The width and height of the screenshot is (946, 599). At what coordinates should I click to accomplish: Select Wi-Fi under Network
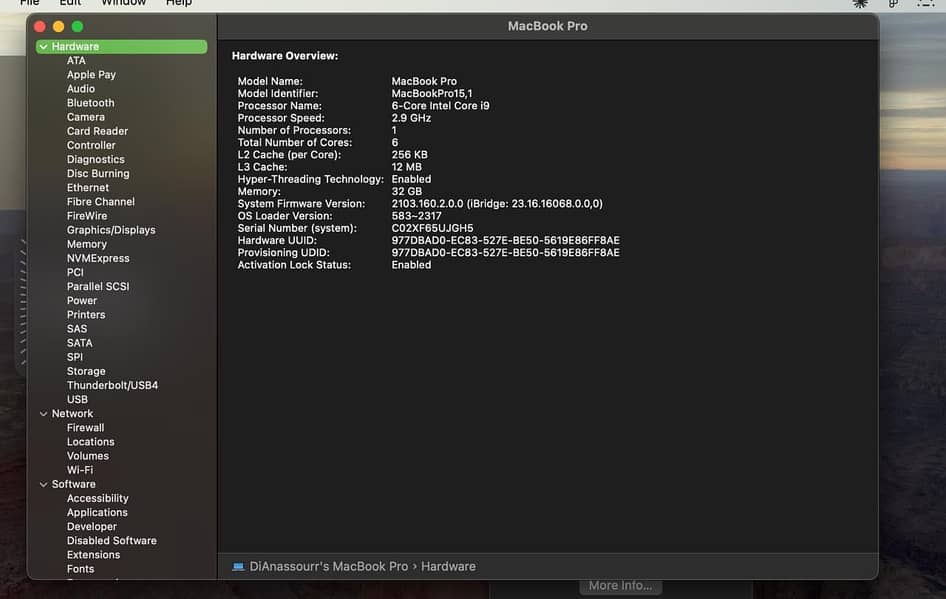click(80, 470)
